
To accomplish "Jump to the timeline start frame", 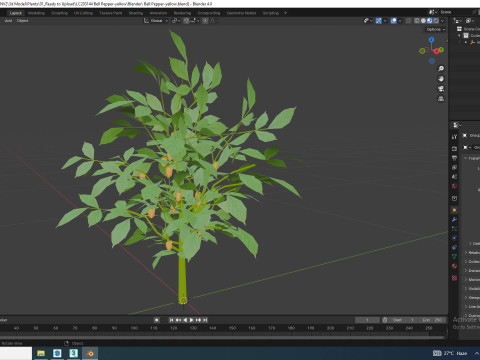I will (x=171, y=320).
